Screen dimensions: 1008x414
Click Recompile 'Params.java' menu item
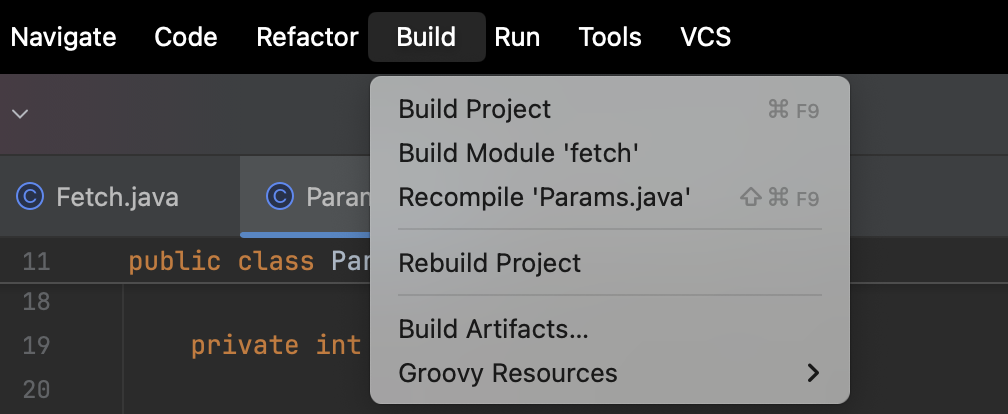(x=545, y=197)
